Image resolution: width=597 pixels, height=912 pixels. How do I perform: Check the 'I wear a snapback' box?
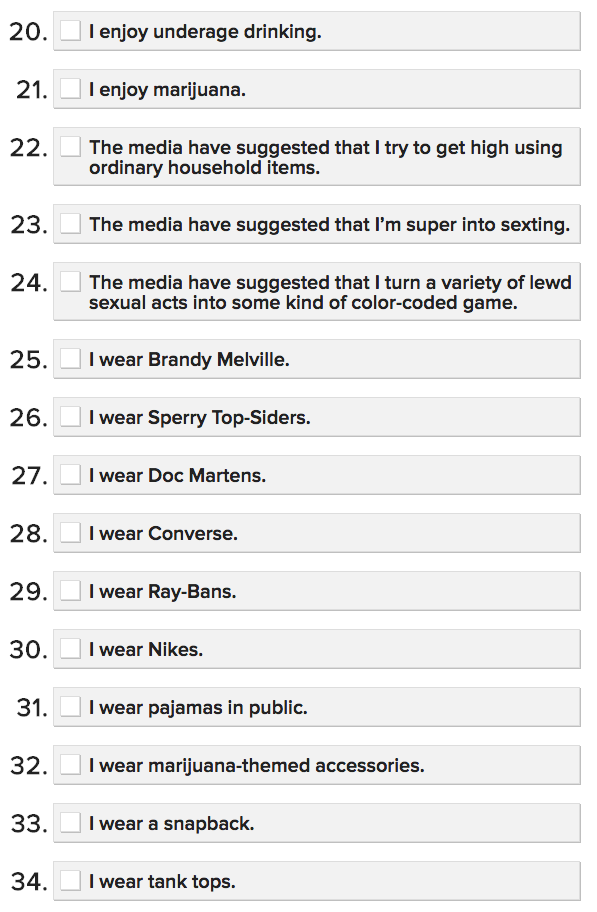click(x=69, y=822)
